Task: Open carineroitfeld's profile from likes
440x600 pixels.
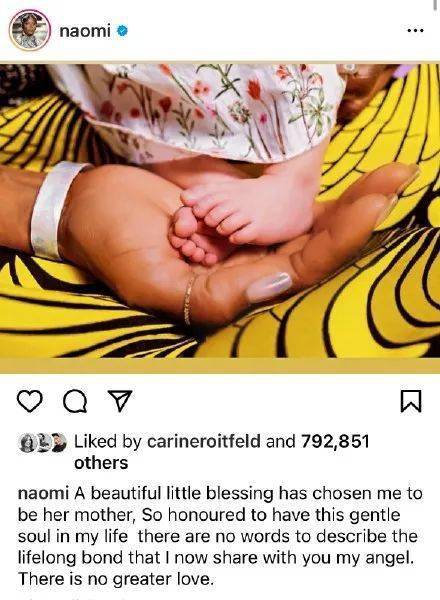Action: point(204,441)
